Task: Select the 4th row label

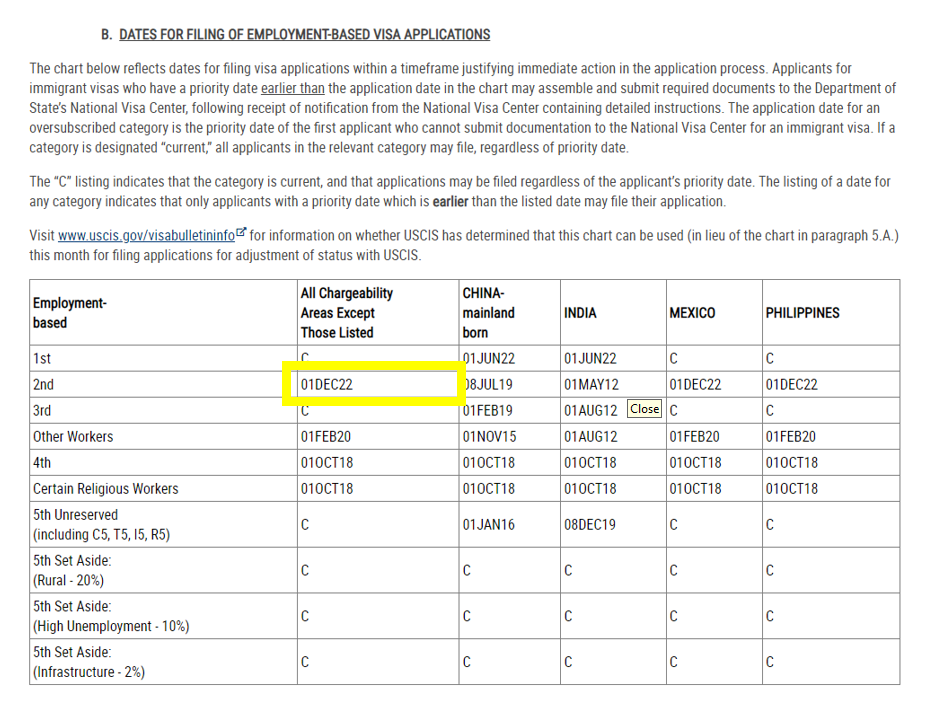Action: click(x=42, y=463)
